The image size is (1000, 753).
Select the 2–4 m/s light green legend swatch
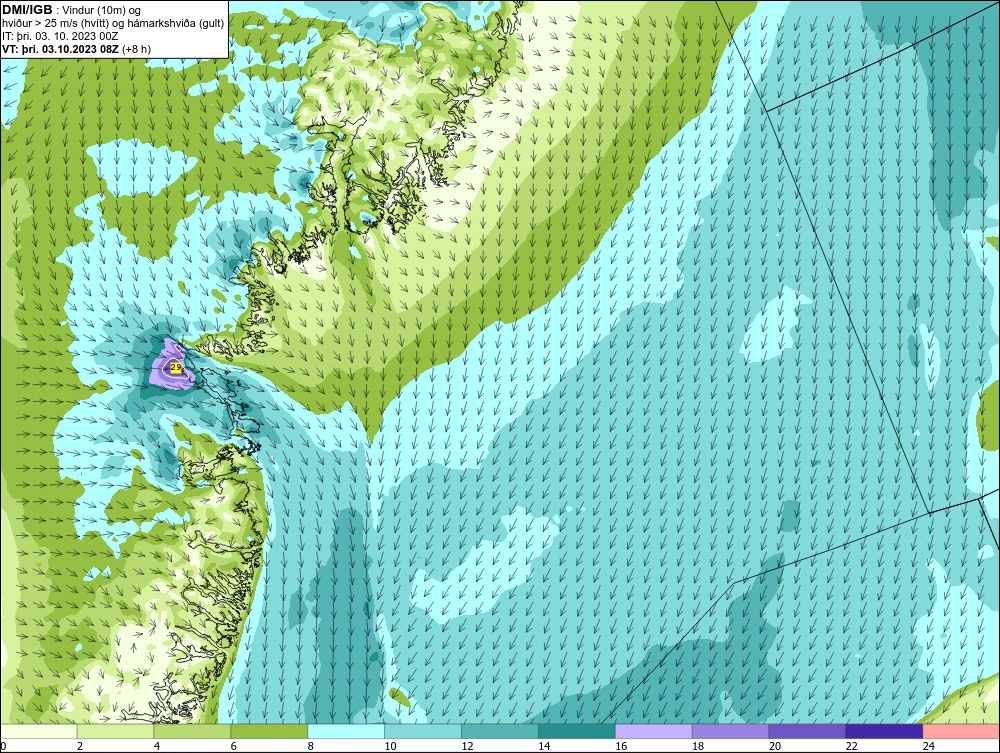(x=115, y=731)
